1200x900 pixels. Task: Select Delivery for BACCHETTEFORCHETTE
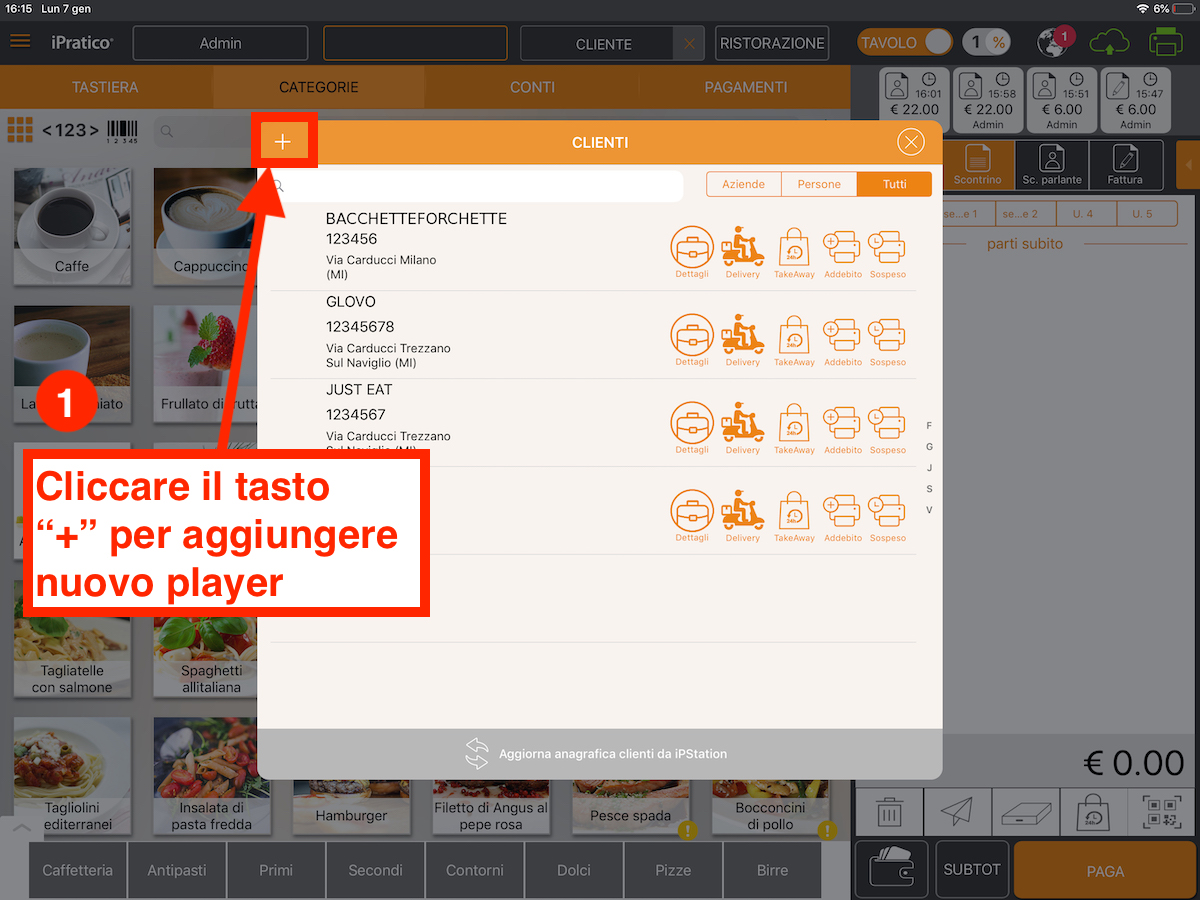point(743,252)
